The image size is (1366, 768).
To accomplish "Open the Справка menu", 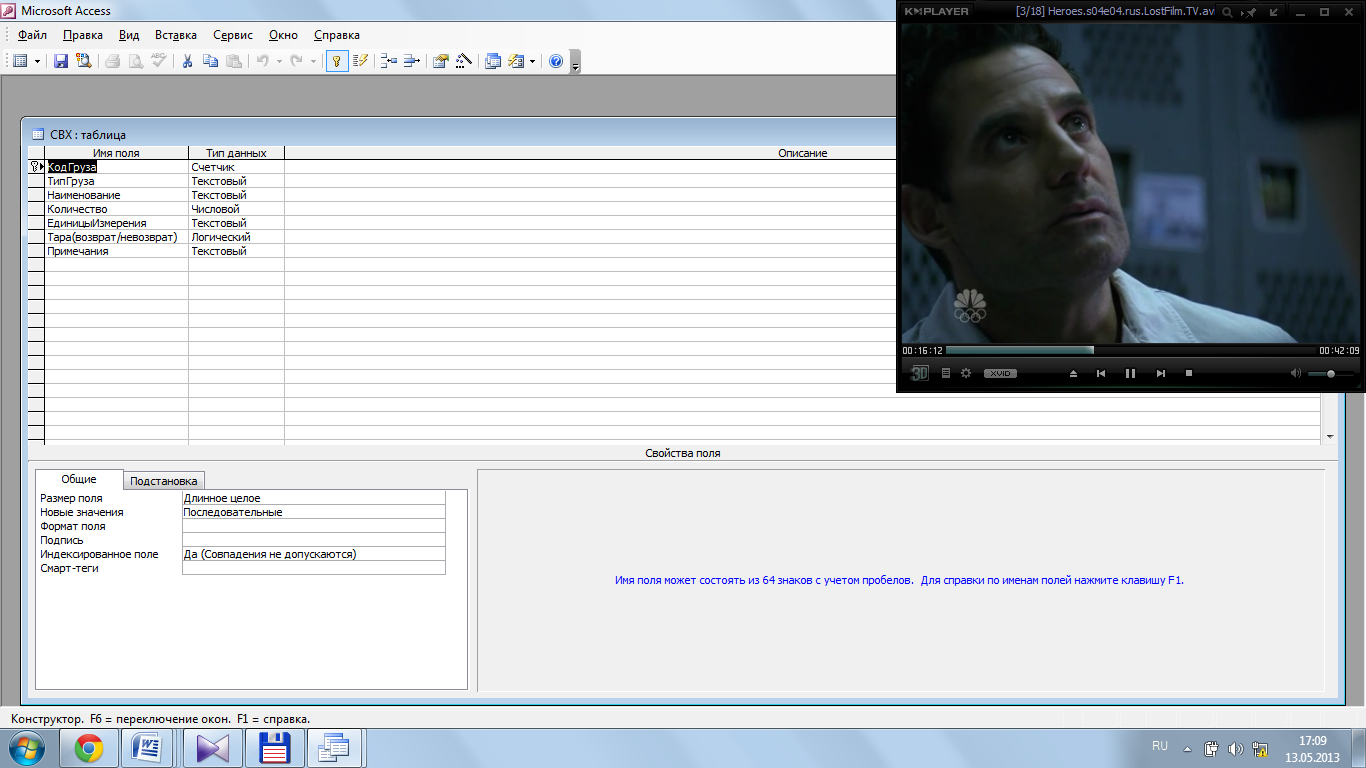I will pos(337,35).
